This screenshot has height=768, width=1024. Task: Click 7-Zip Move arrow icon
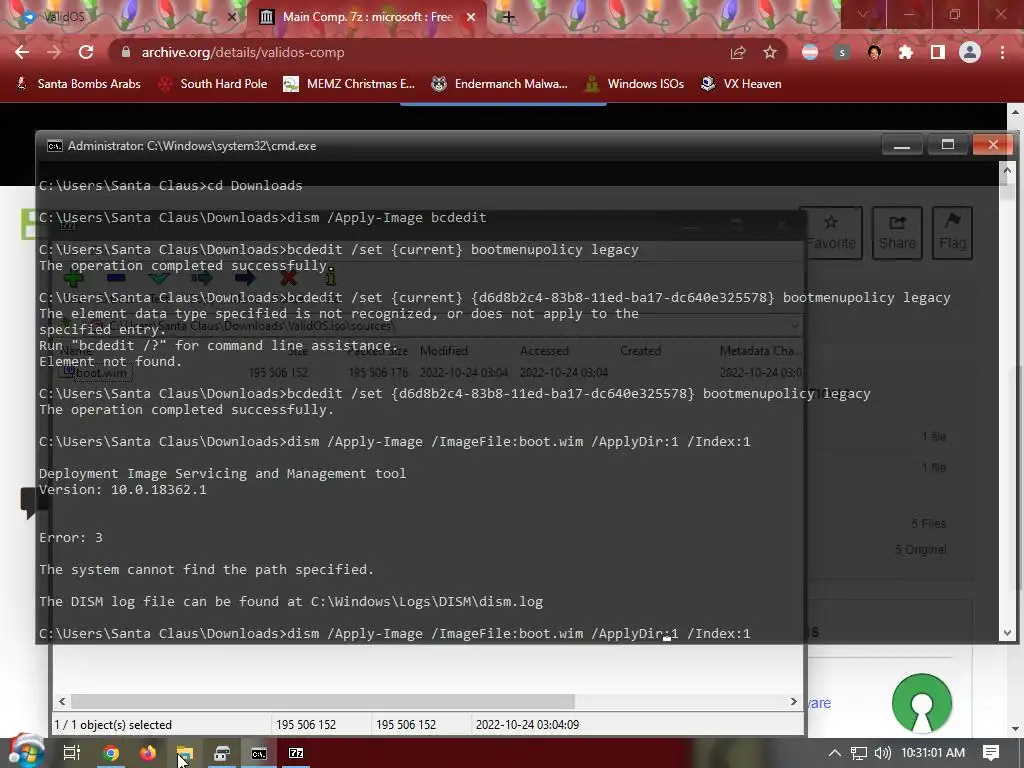pyautogui.click(x=245, y=279)
